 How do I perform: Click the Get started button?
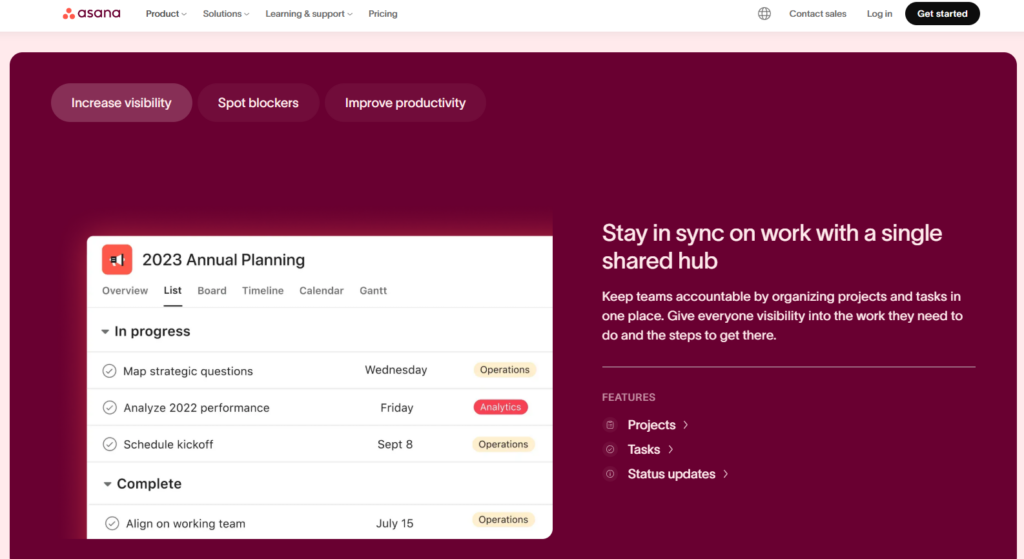point(942,14)
